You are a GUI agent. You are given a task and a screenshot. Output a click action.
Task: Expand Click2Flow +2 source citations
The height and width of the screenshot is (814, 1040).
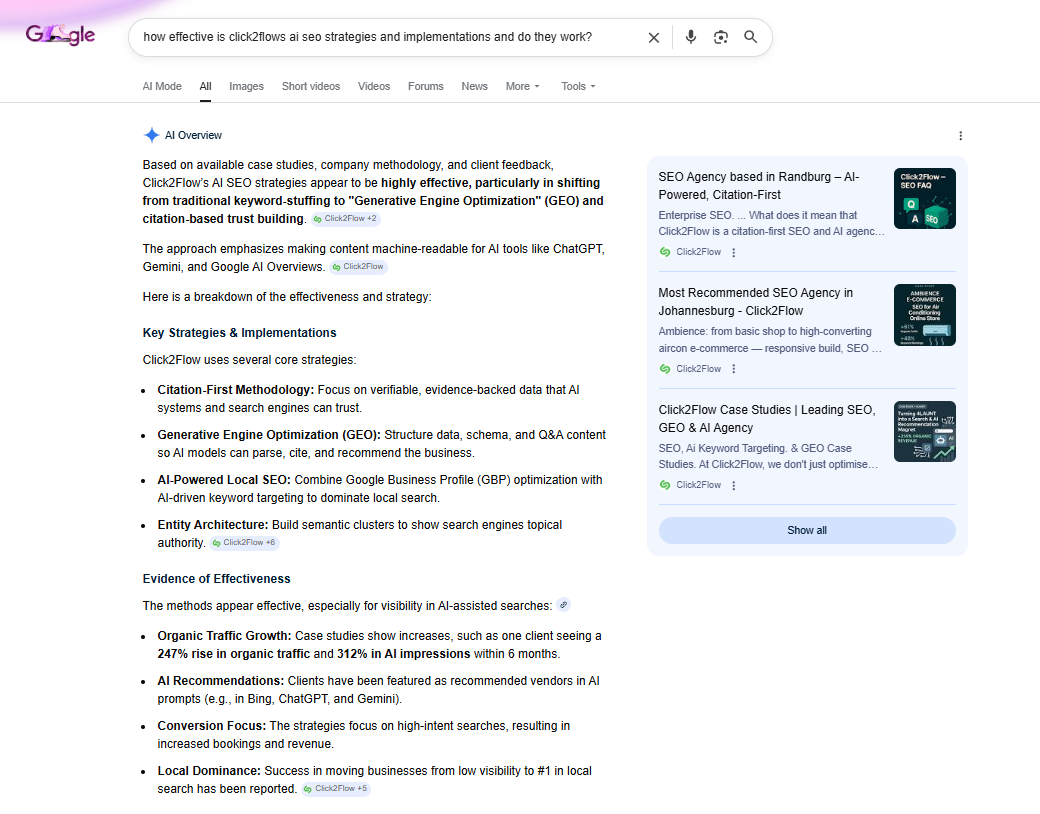coord(345,218)
